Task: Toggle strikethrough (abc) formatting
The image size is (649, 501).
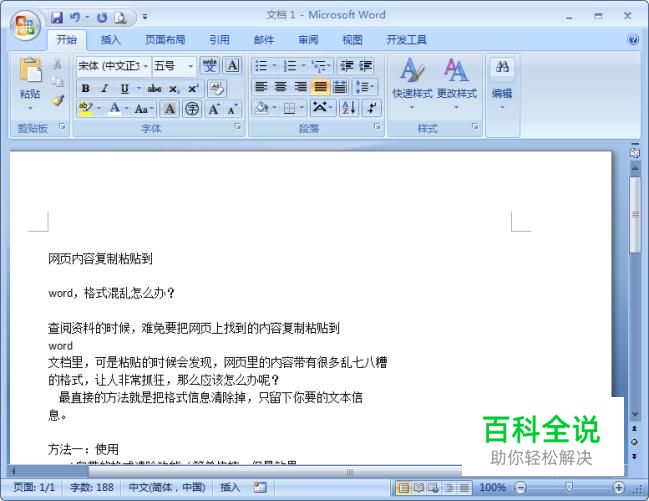Action: (154, 88)
